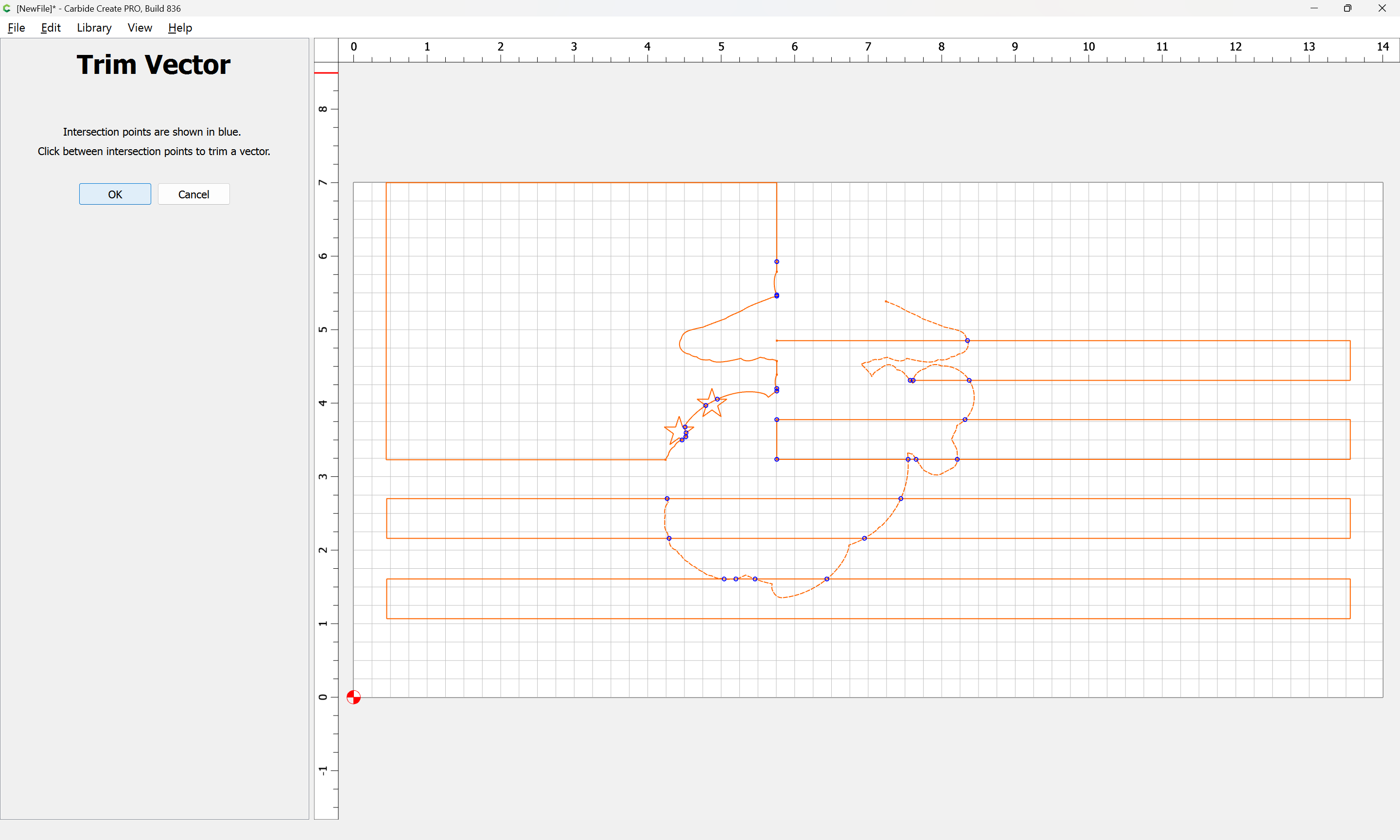The image size is (1400, 840).
Task: Click the intersection point where the top-right stripe meets the dashed curve
Action: 967,341
